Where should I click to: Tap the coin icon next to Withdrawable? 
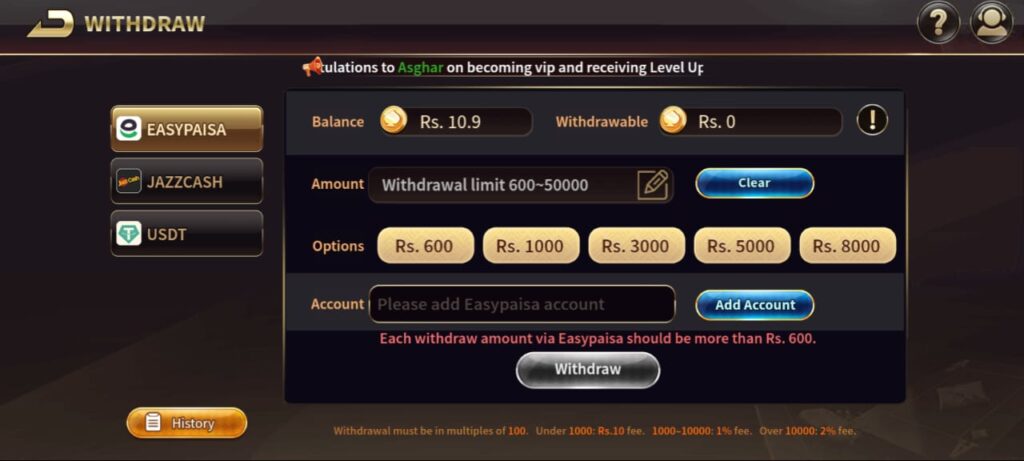click(673, 121)
